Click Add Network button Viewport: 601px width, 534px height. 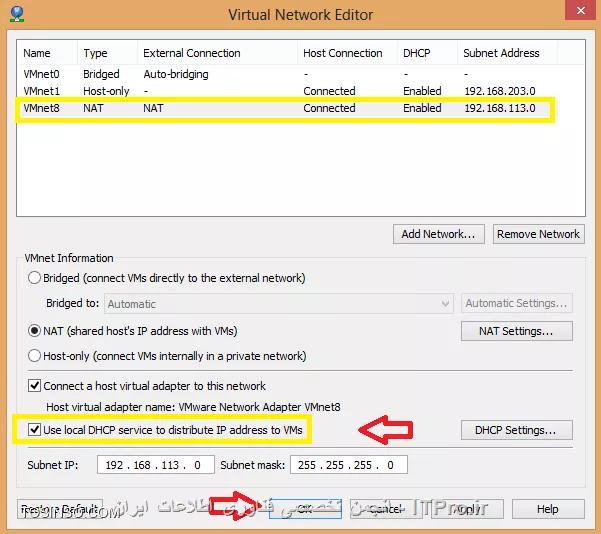(x=438, y=234)
